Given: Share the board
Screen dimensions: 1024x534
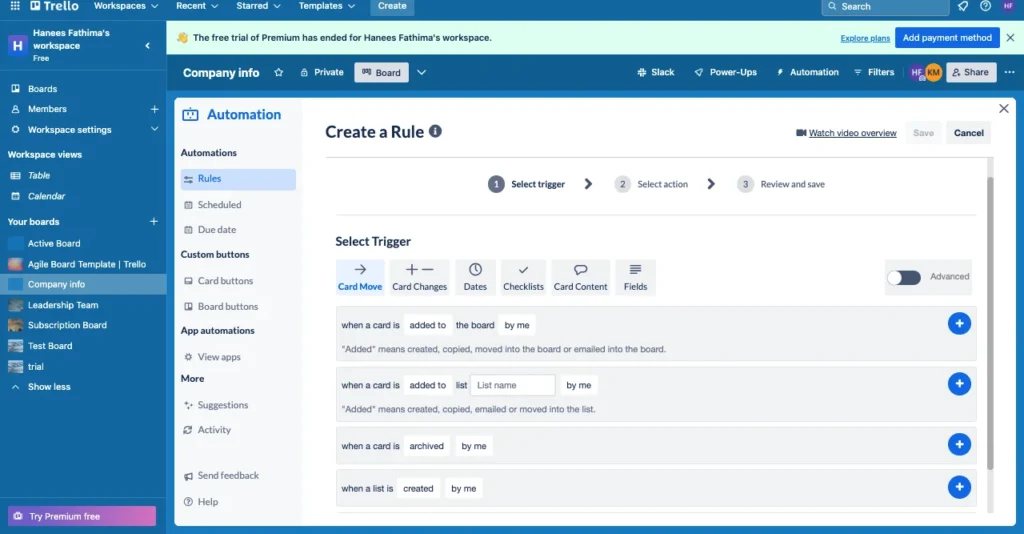Looking at the screenshot, I should pos(971,72).
